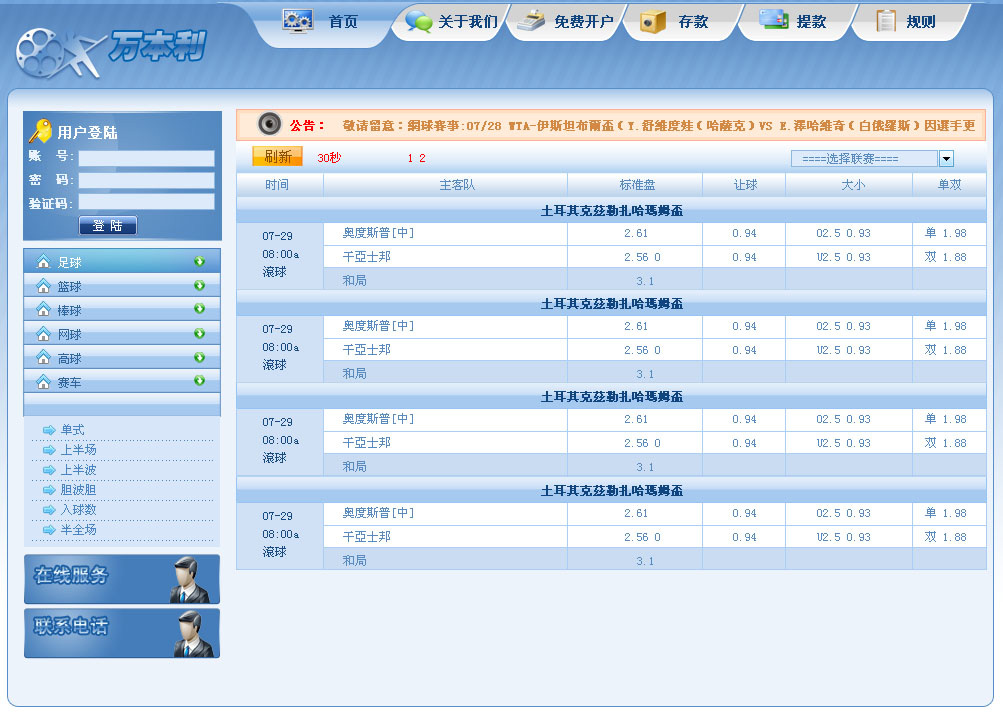Select the 单式 bet type link
The height and width of the screenshot is (722, 1003).
coord(72,430)
